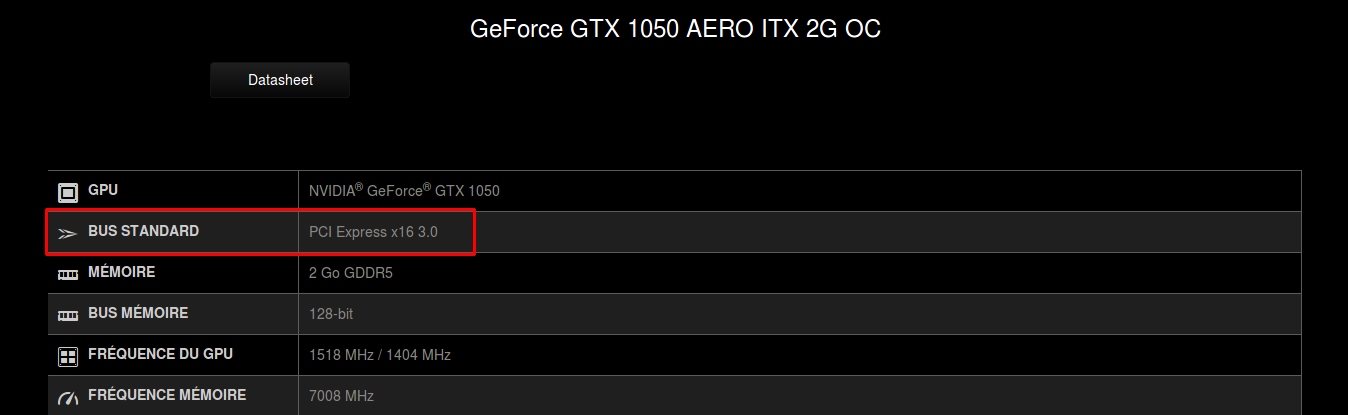Select the 2 Go GDDR5 value

[351, 273]
